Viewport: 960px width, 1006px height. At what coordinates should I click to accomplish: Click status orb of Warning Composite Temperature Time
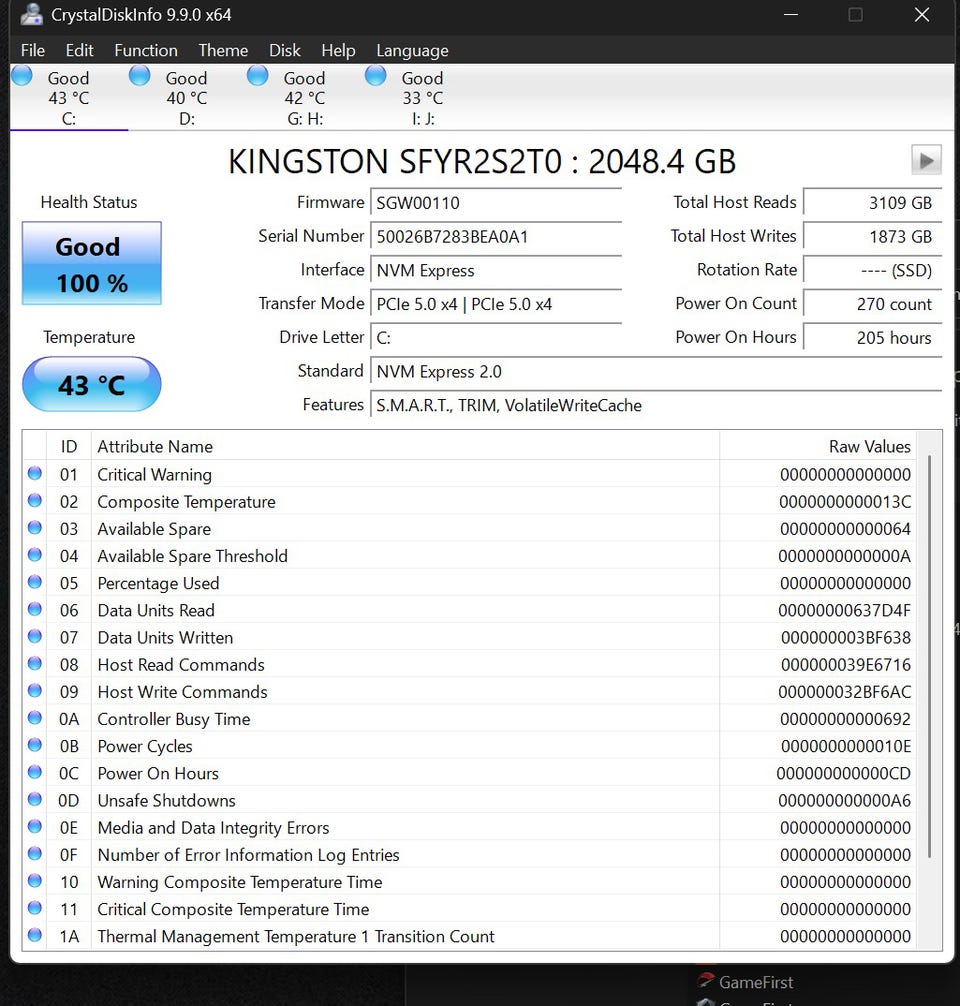coord(35,881)
